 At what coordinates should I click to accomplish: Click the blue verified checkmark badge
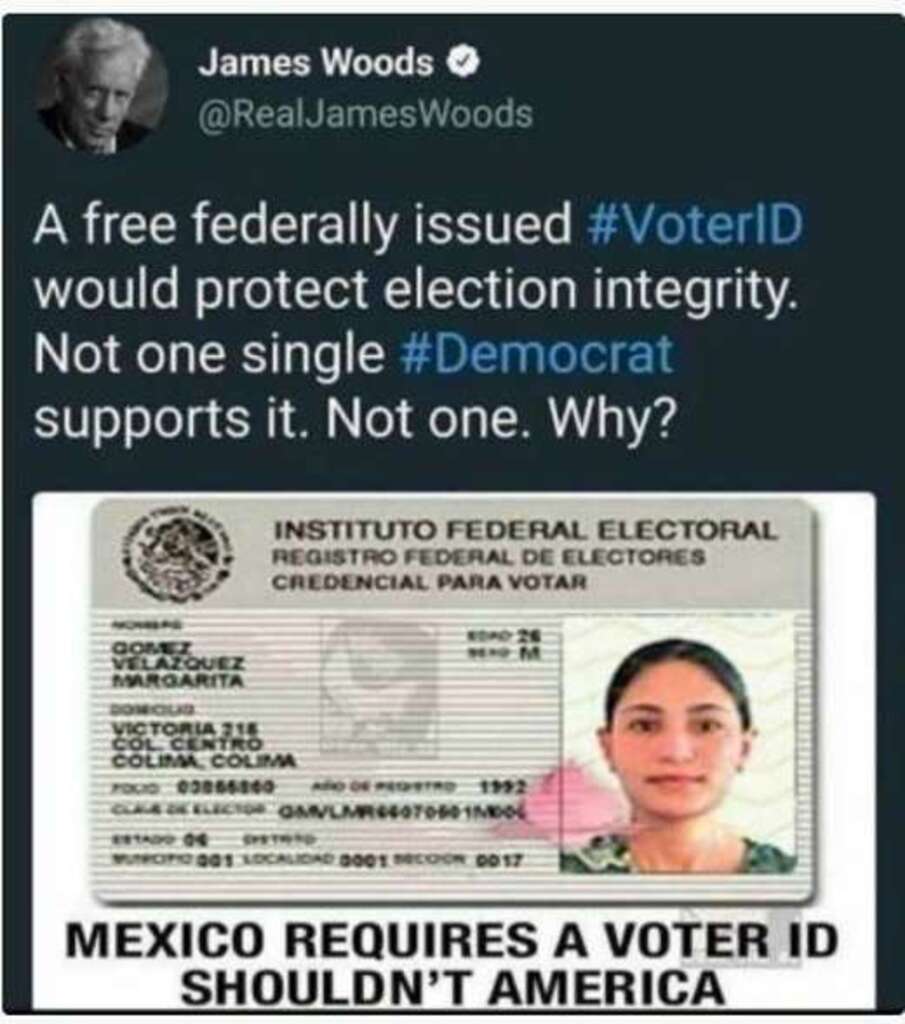point(463,63)
